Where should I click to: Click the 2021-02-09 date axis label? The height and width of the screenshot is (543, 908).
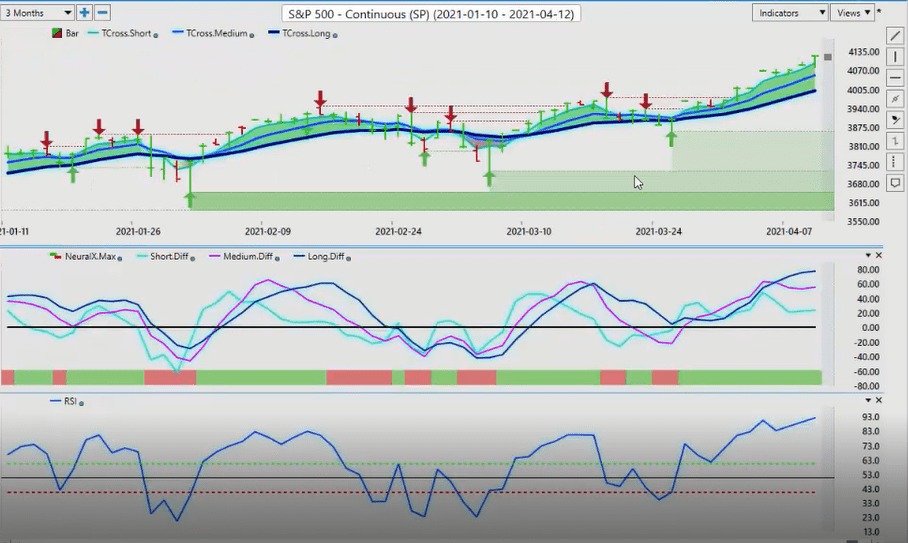coord(268,232)
